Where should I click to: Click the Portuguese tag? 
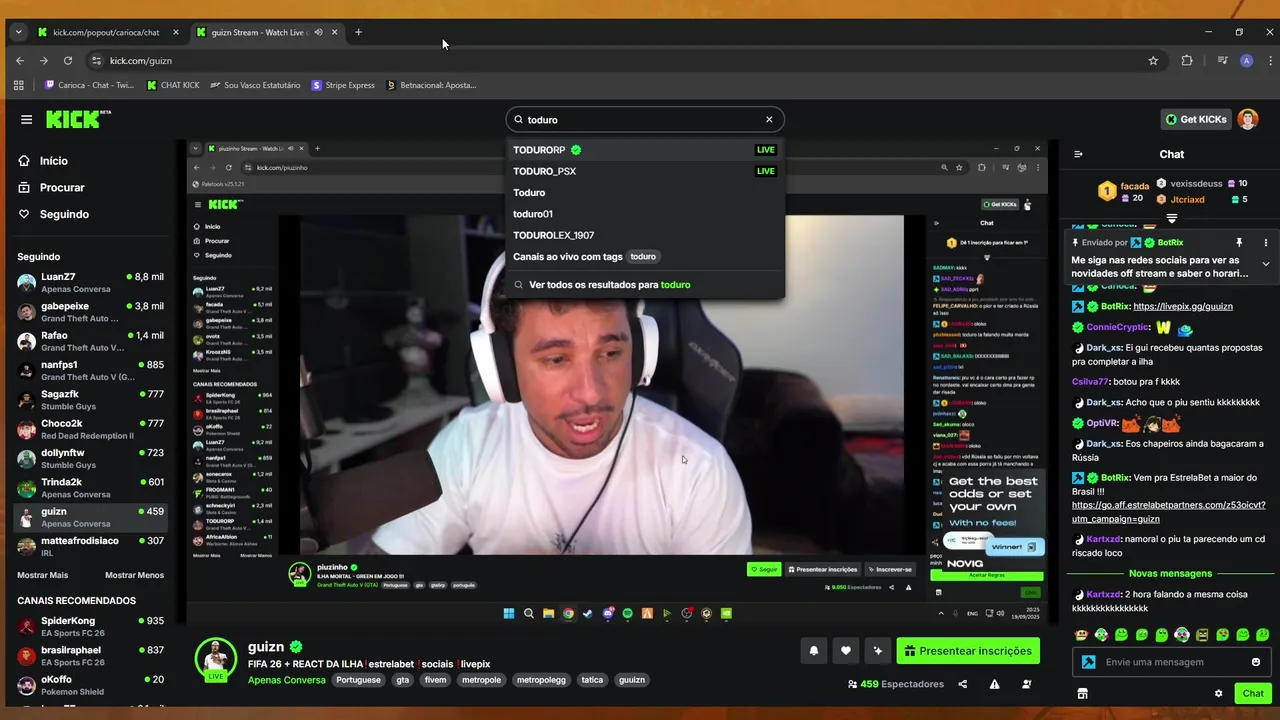(x=358, y=680)
